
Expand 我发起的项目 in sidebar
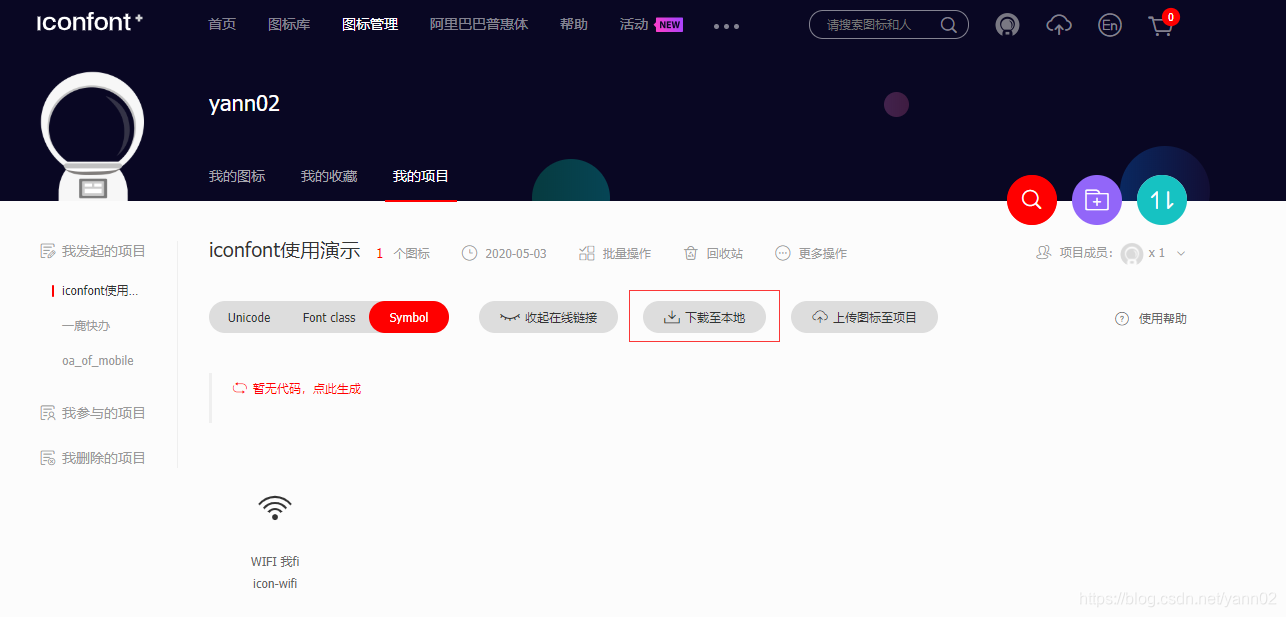93,251
